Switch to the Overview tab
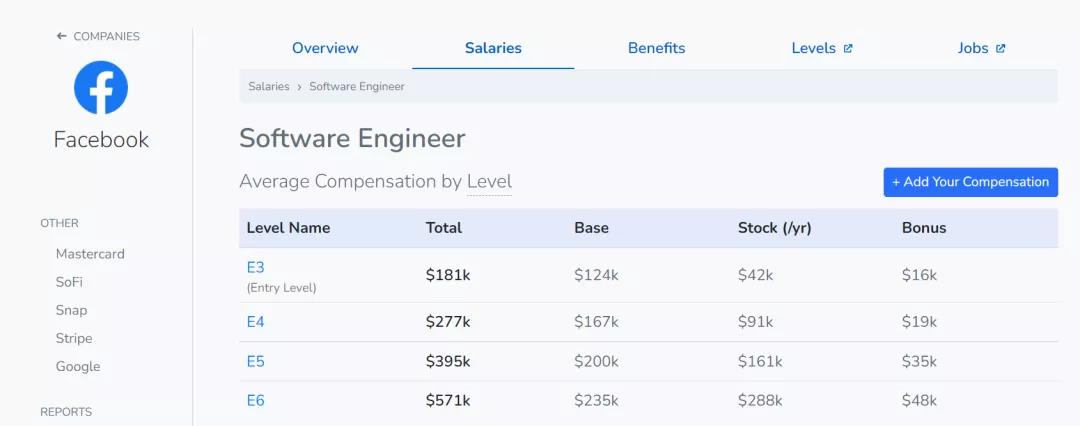Image resolution: width=1080 pixels, height=426 pixels. point(325,48)
